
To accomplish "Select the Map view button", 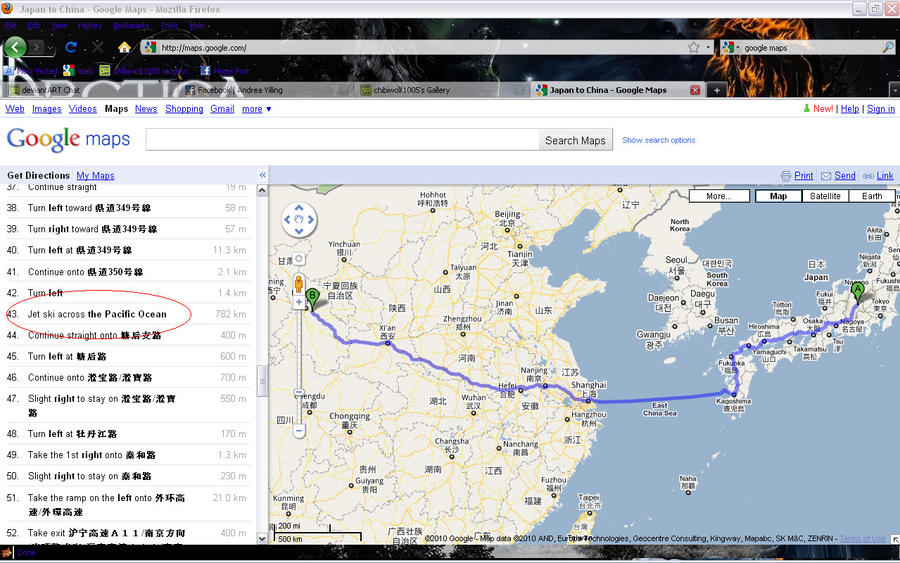I will click(x=778, y=196).
